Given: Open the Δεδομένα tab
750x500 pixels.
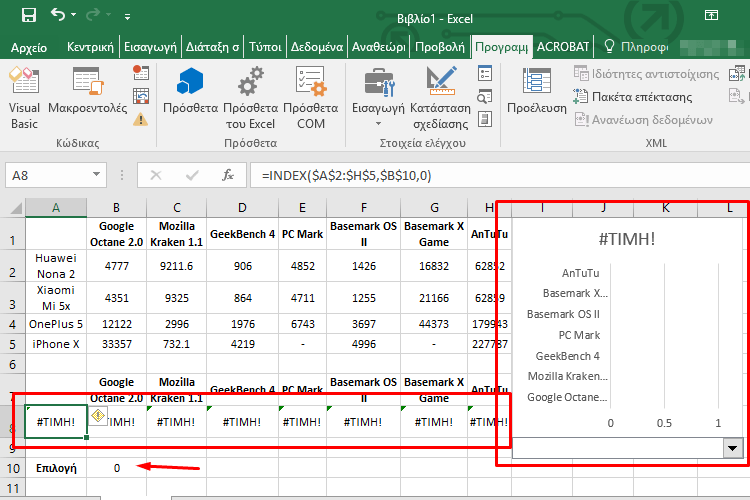Looking at the screenshot, I should [x=317, y=47].
